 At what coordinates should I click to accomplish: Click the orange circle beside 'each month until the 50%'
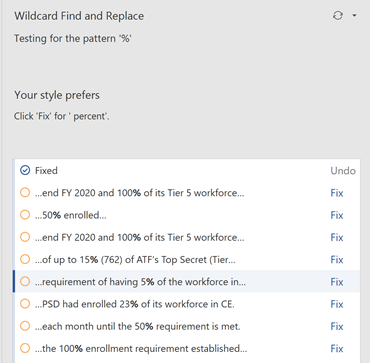coord(25,326)
